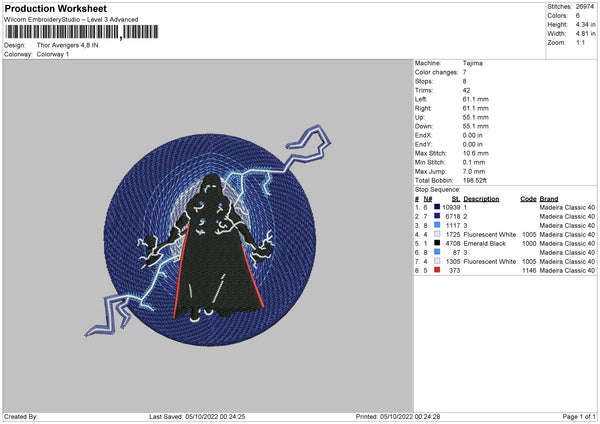Click the Brand column header
Screen dimensions: 600x424
coord(549,199)
